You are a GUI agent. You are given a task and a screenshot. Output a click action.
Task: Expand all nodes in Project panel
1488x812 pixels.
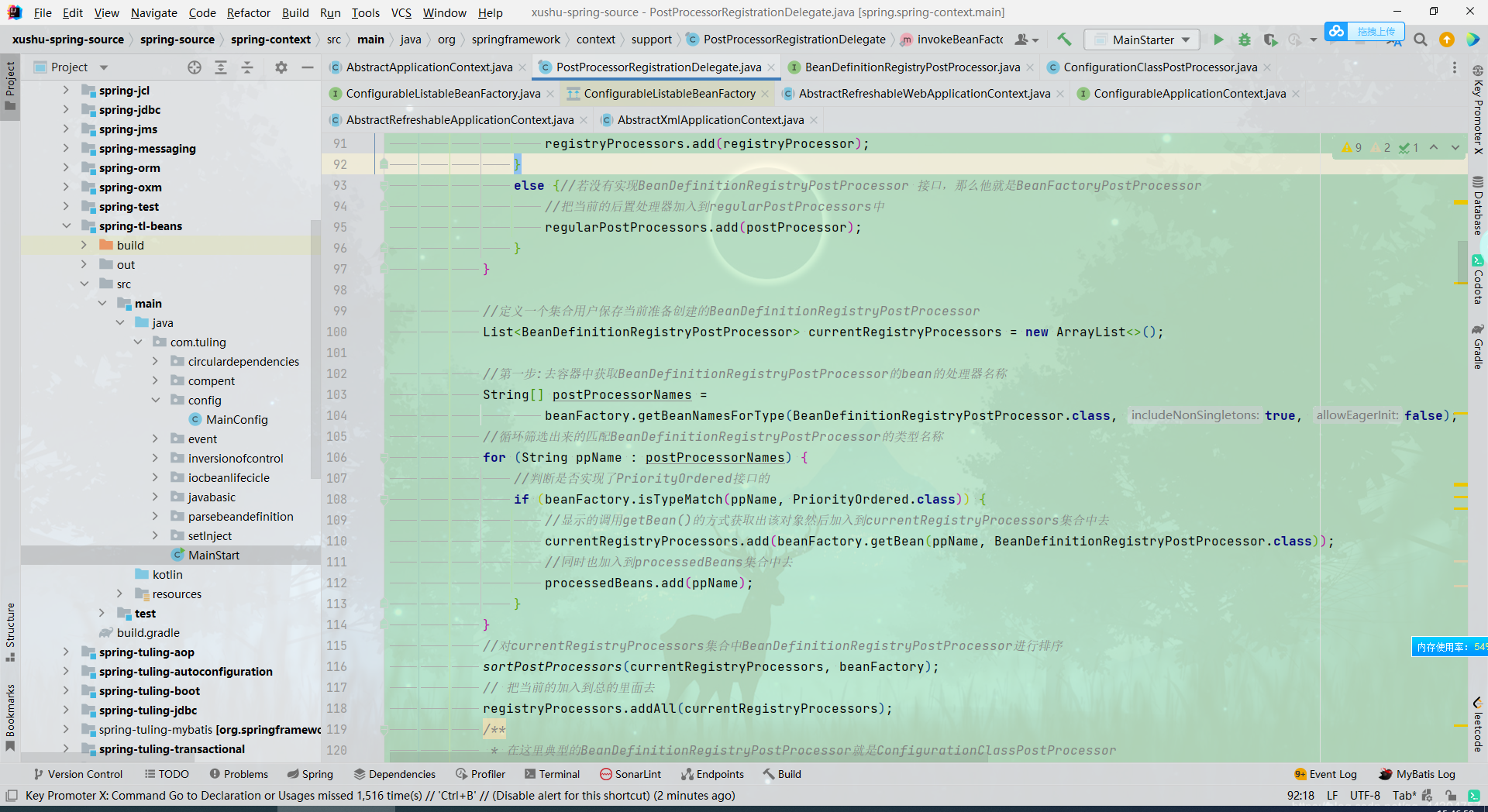tap(221, 67)
